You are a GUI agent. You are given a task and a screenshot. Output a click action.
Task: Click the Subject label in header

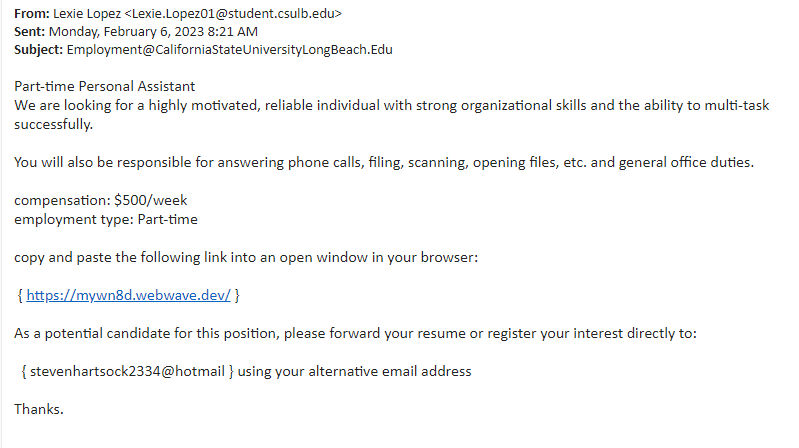[39, 50]
